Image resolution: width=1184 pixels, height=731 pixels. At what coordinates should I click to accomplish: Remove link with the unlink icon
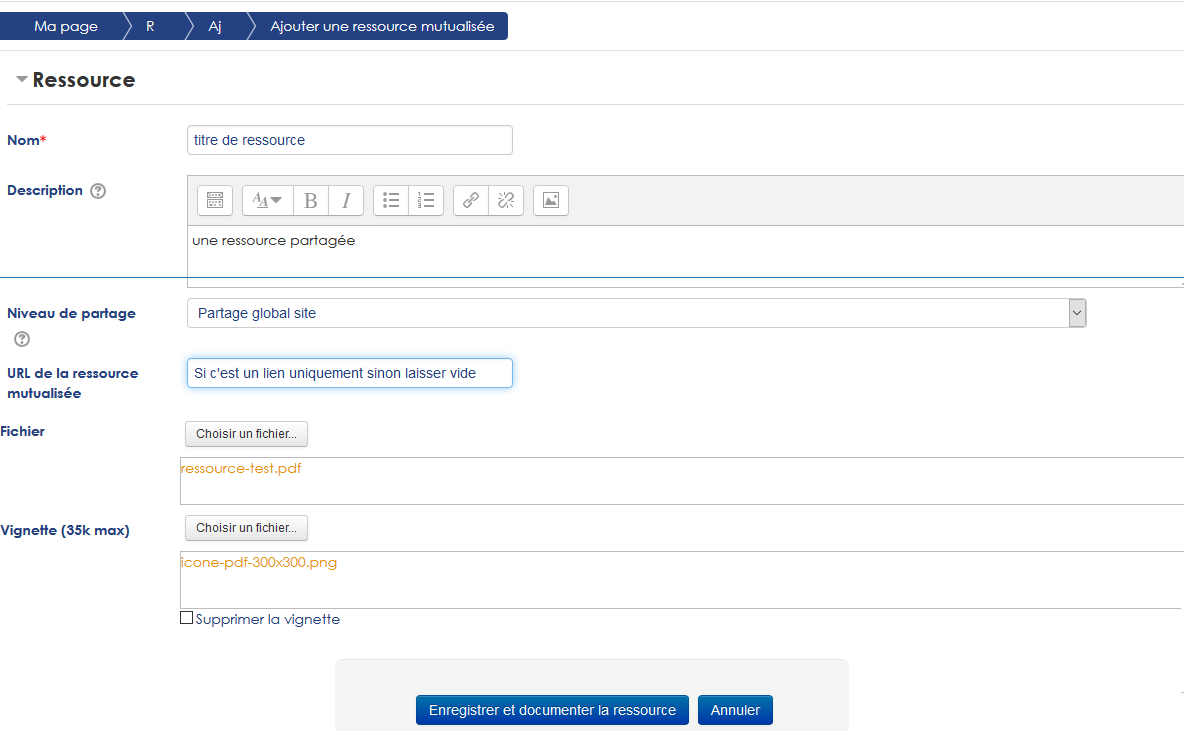pyautogui.click(x=506, y=200)
